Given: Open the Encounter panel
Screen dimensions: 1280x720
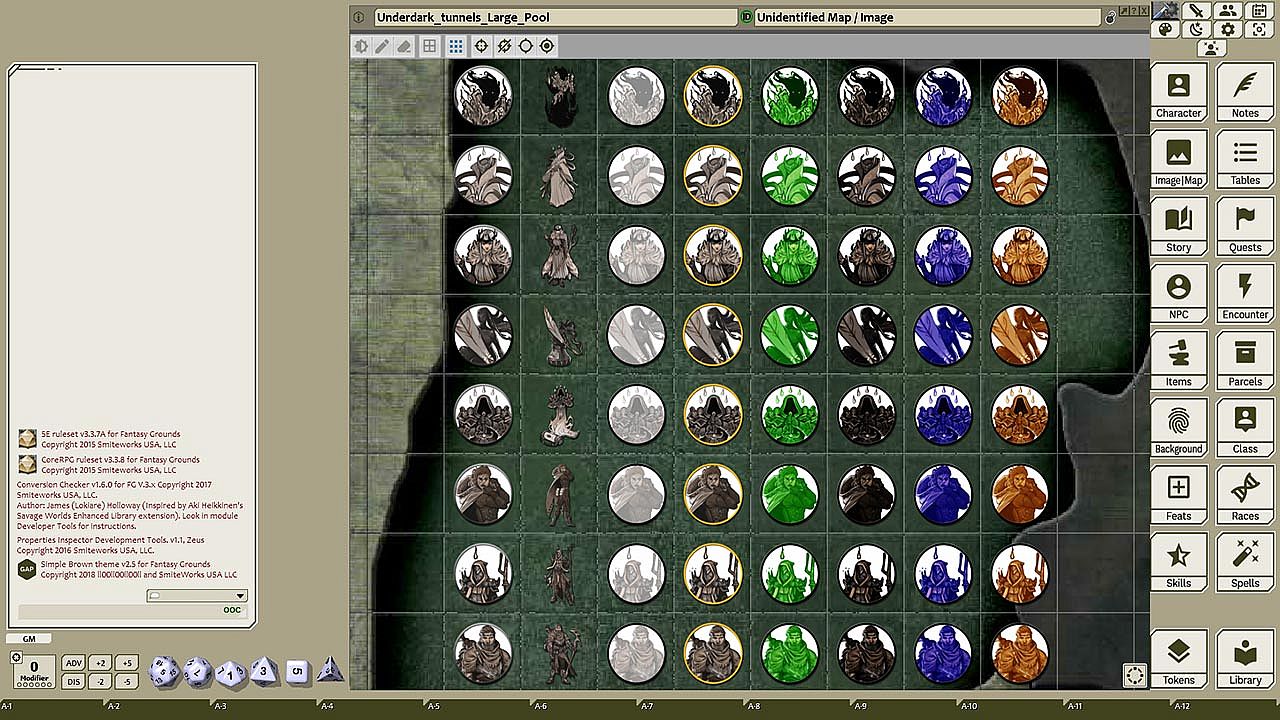Looking at the screenshot, I should (x=1245, y=293).
